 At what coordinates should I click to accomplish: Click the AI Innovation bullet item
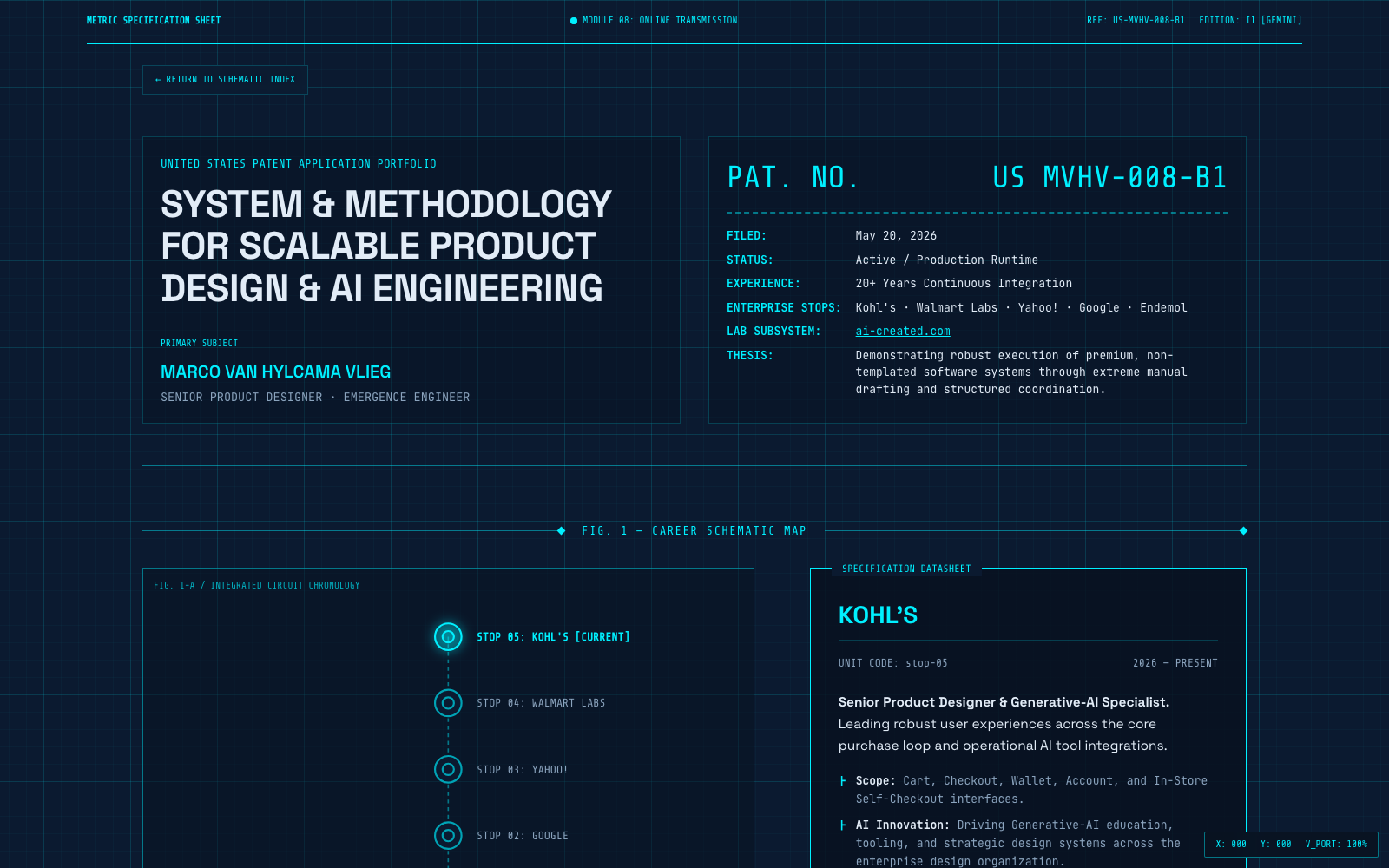[x=1029, y=844]
